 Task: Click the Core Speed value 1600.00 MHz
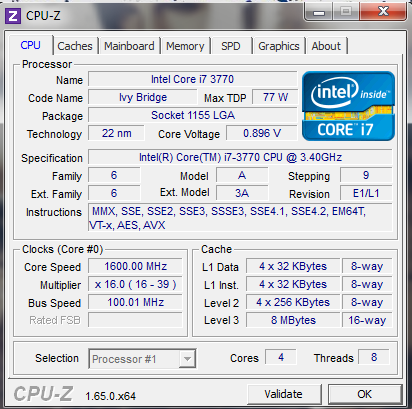(135, 266)
